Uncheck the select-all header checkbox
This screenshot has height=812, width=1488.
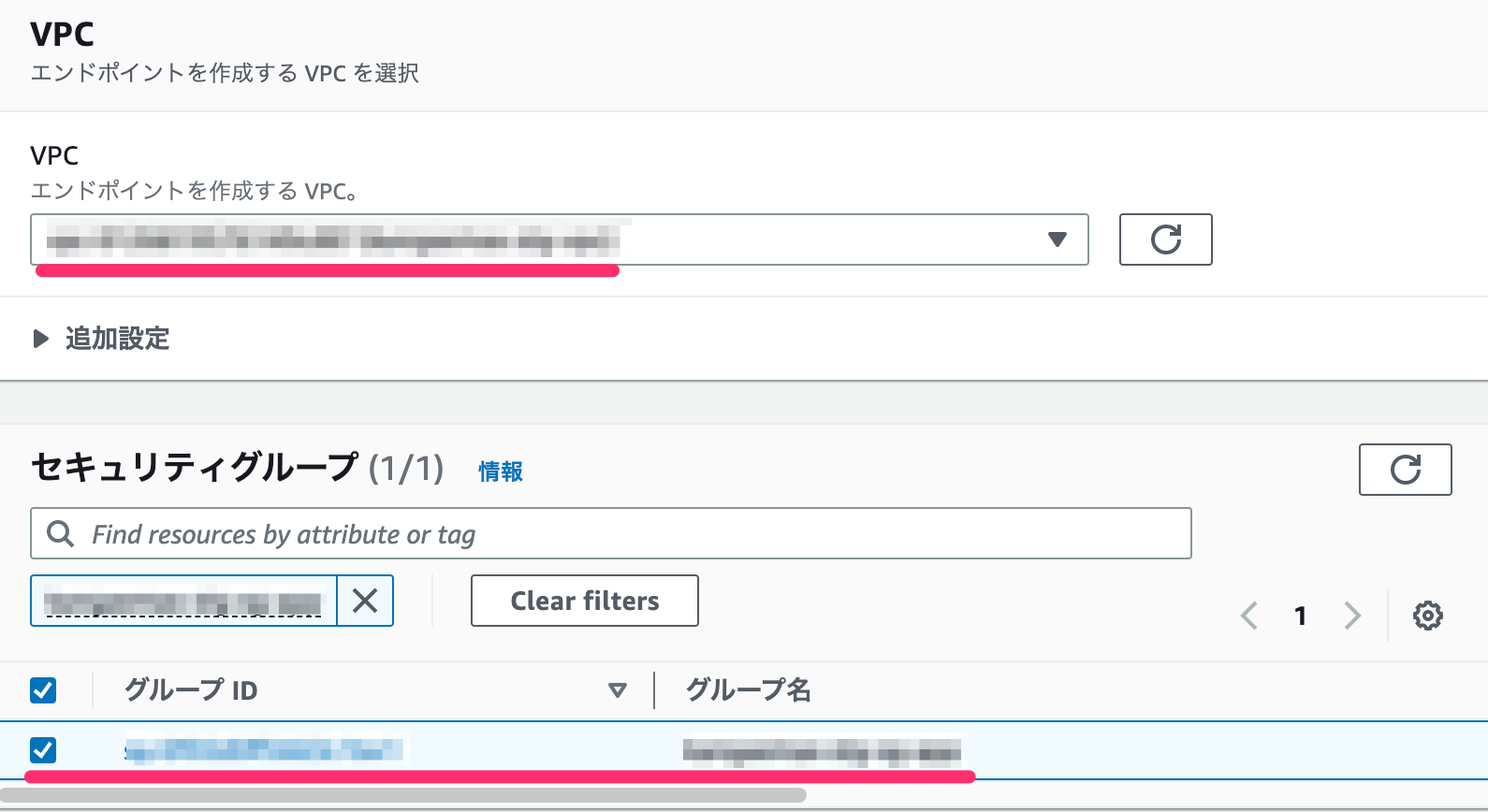coord(42,690)
